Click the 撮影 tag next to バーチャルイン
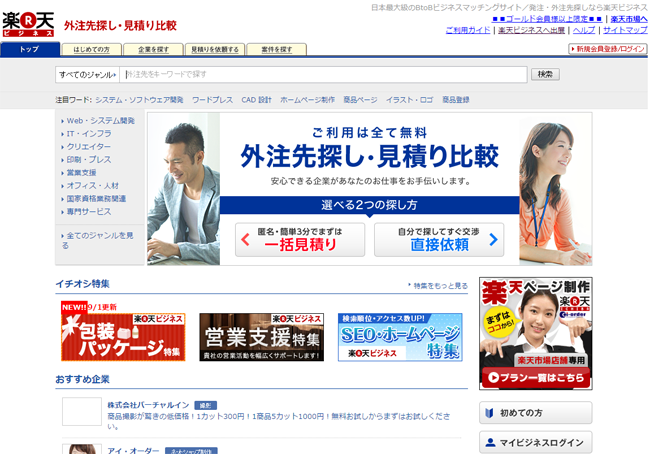This screenshot has width=650, height=454. pos(206,405)
